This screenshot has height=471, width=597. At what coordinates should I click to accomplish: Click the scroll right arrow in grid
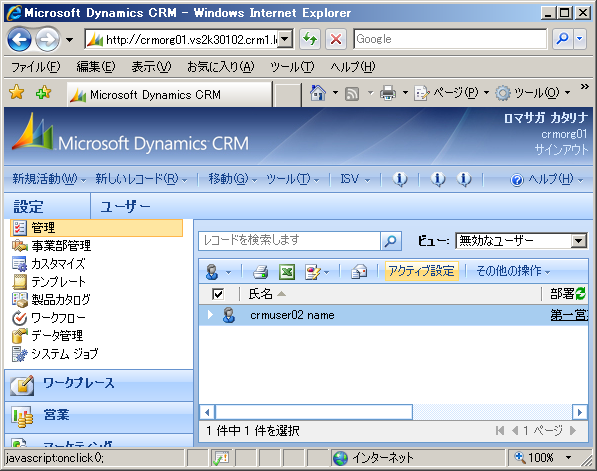(580, 412)
